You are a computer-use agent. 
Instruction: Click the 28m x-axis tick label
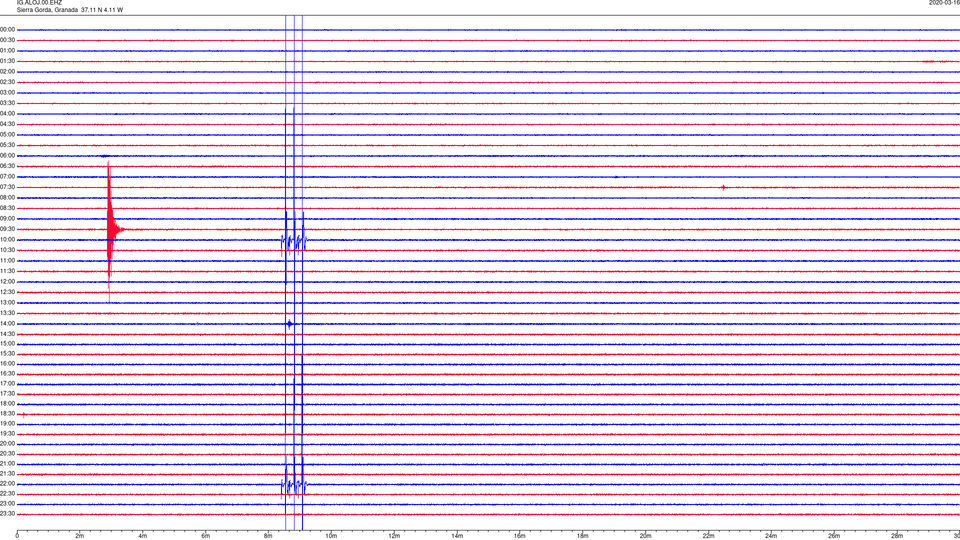(897, 536)
